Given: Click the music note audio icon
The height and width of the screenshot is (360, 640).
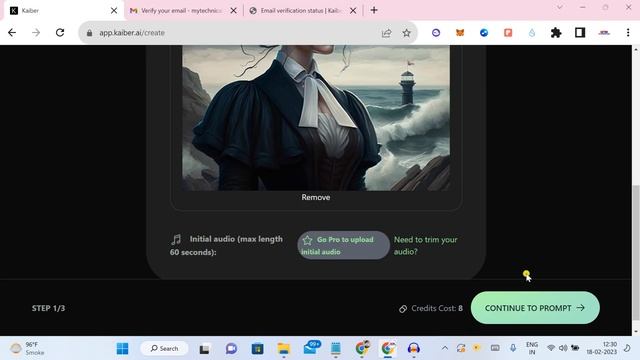Looking at the screenshot, I should [176, 239].
